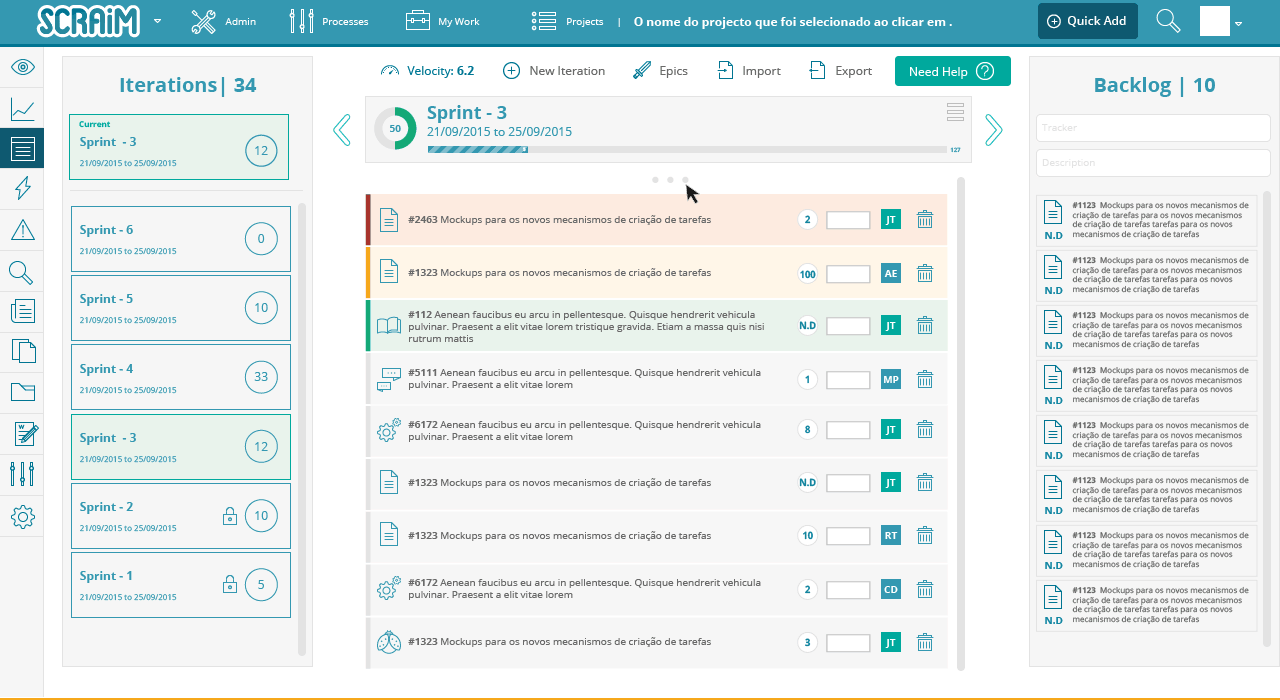1280x700 pixels.
Task: Open the warning triangle sidebar icon
Action: pyautogui.click(x=22, y=230)
